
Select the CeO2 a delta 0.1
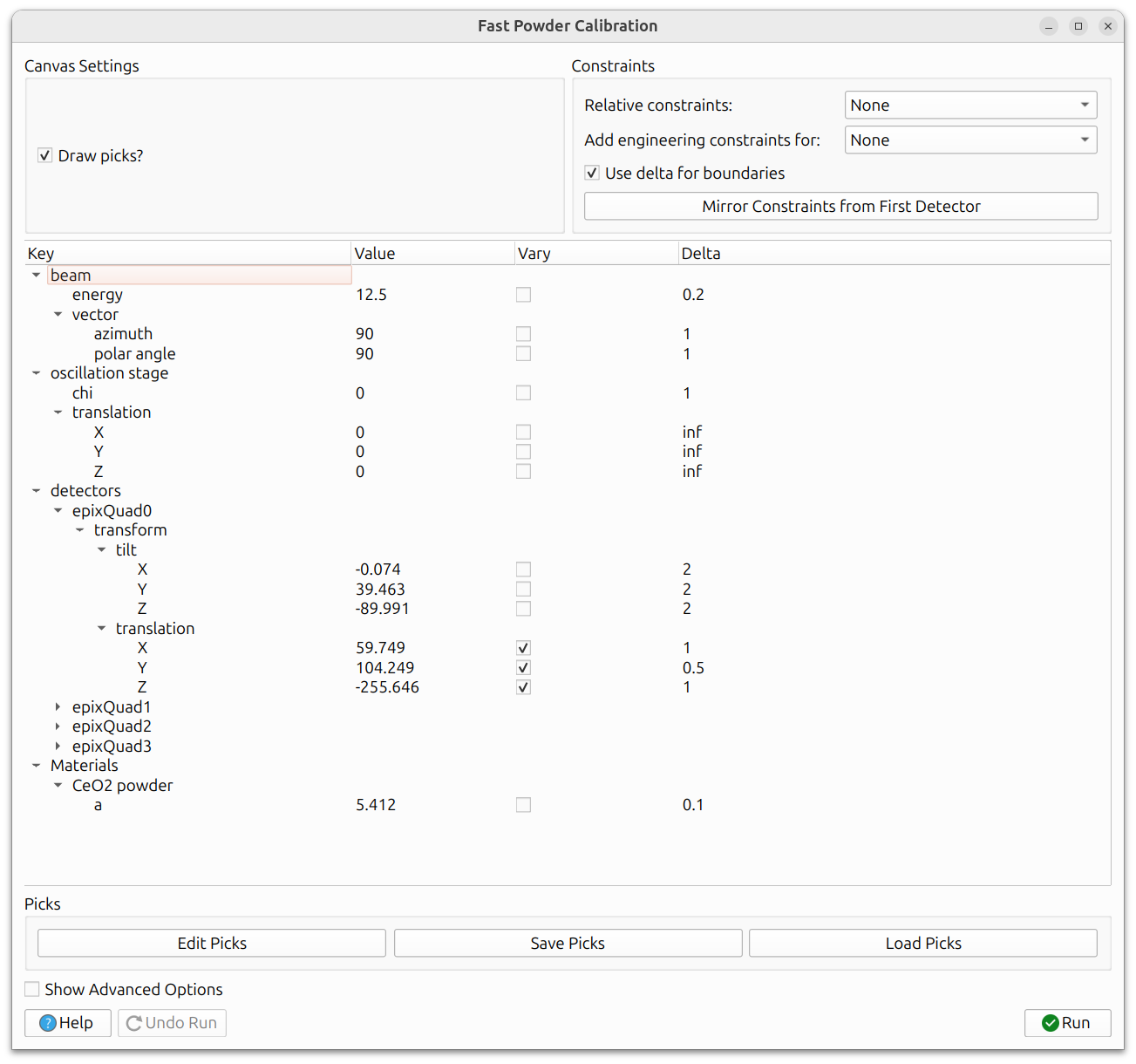693,805
